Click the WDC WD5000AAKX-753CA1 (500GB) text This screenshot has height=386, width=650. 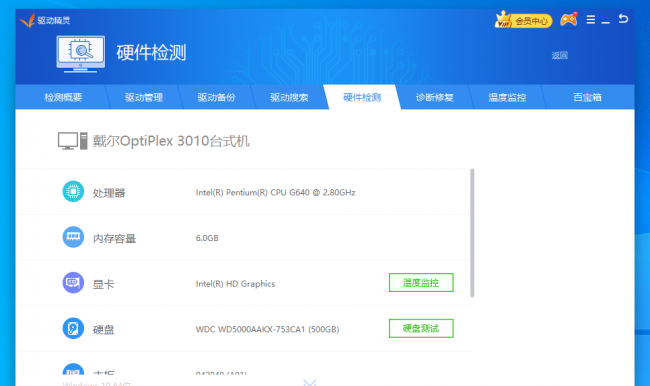[267, 329]
